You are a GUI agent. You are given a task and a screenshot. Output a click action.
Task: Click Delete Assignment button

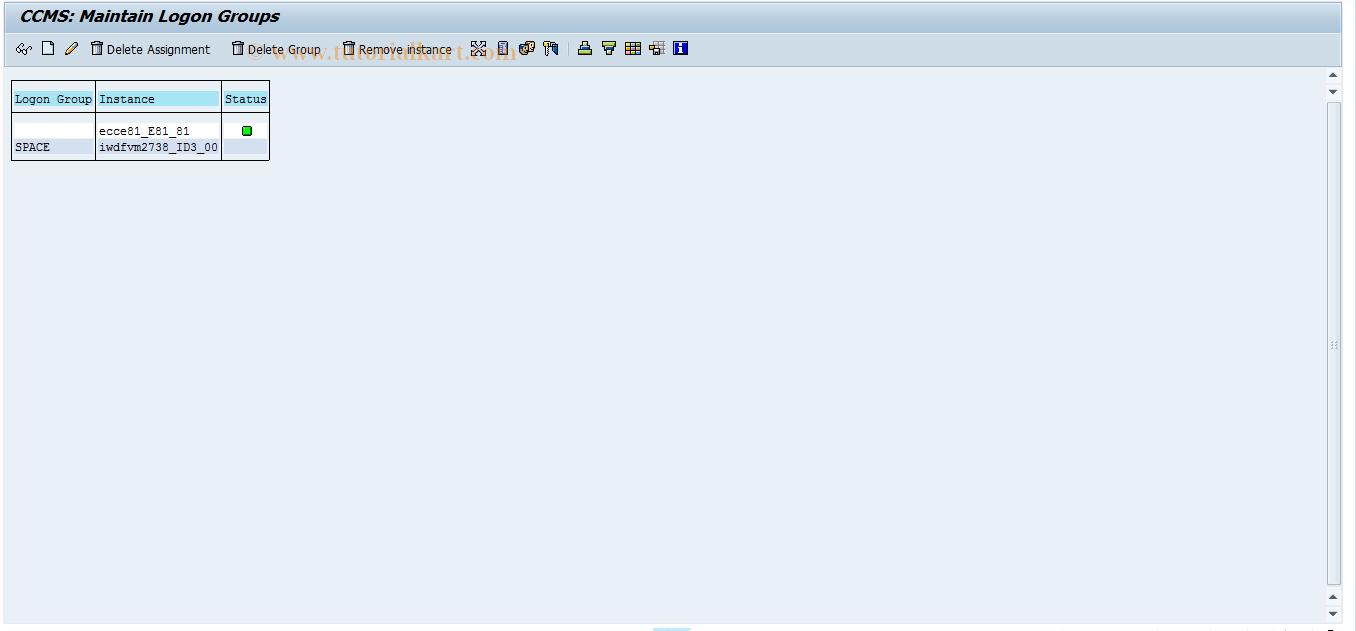[150, 49]
